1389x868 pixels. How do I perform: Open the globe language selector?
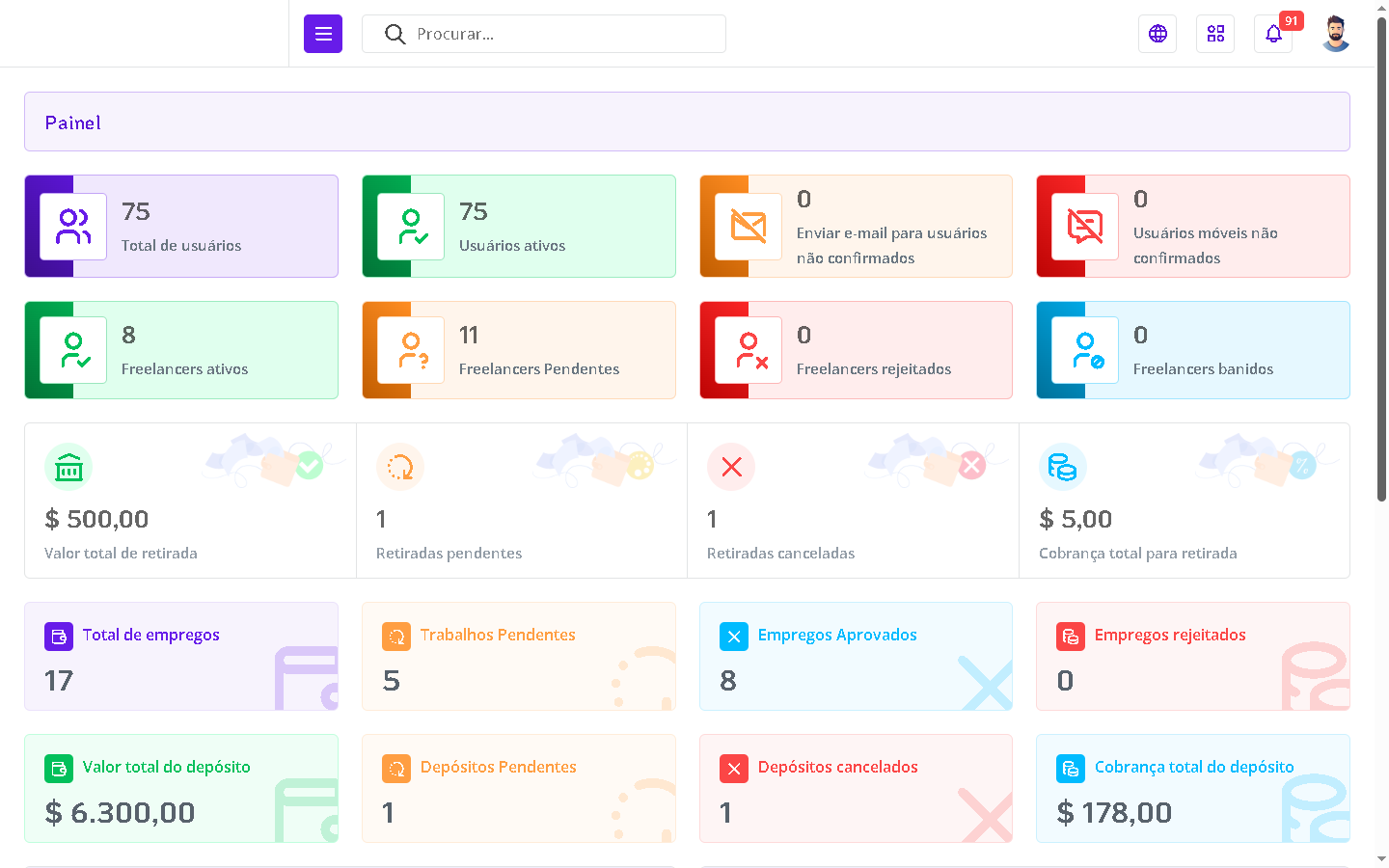[1157, 34]
